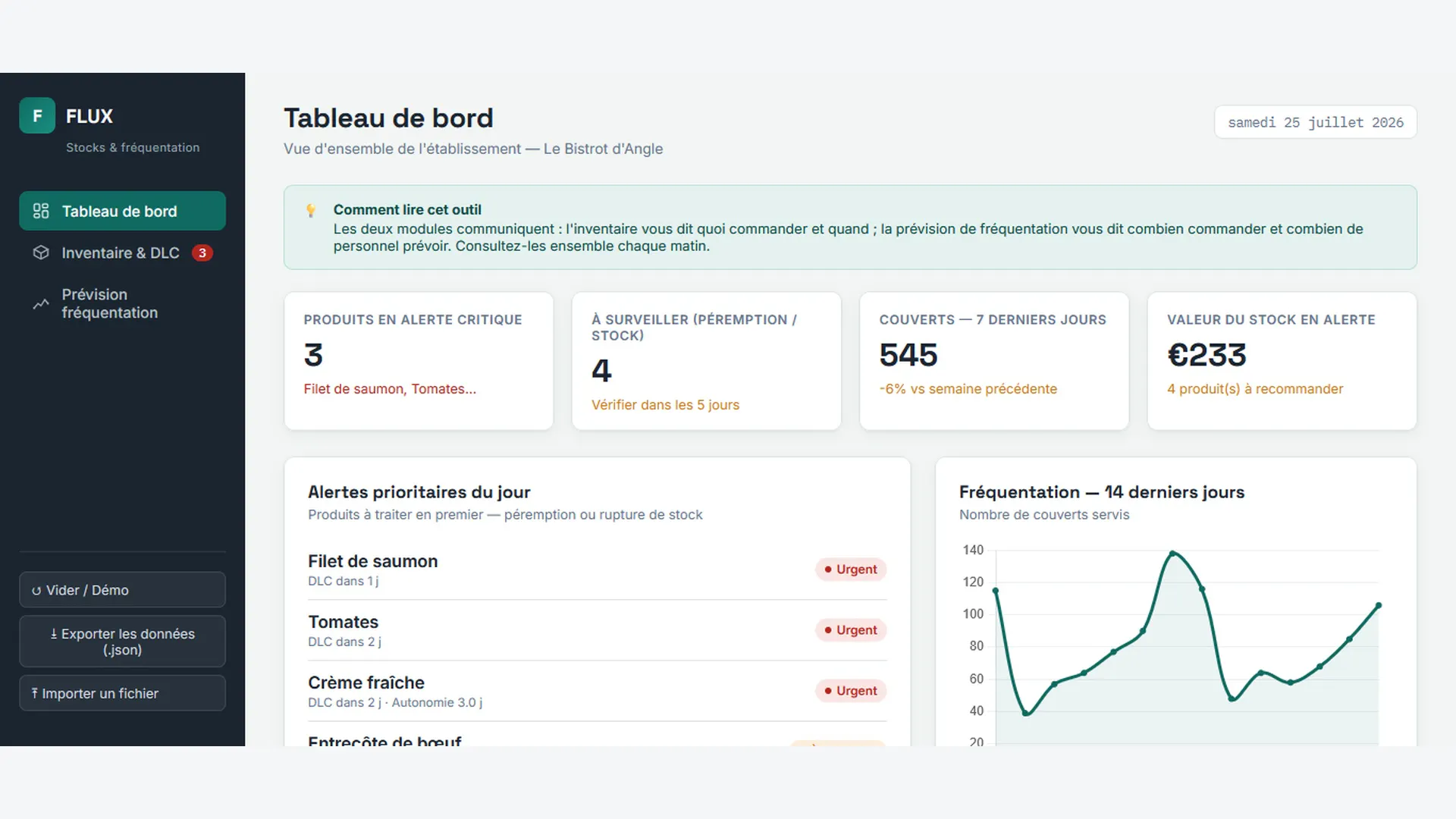The width and height of the screenshot is (1456, 819).
Task: Click the red badge showing 3
Action: tap(202, 253)
